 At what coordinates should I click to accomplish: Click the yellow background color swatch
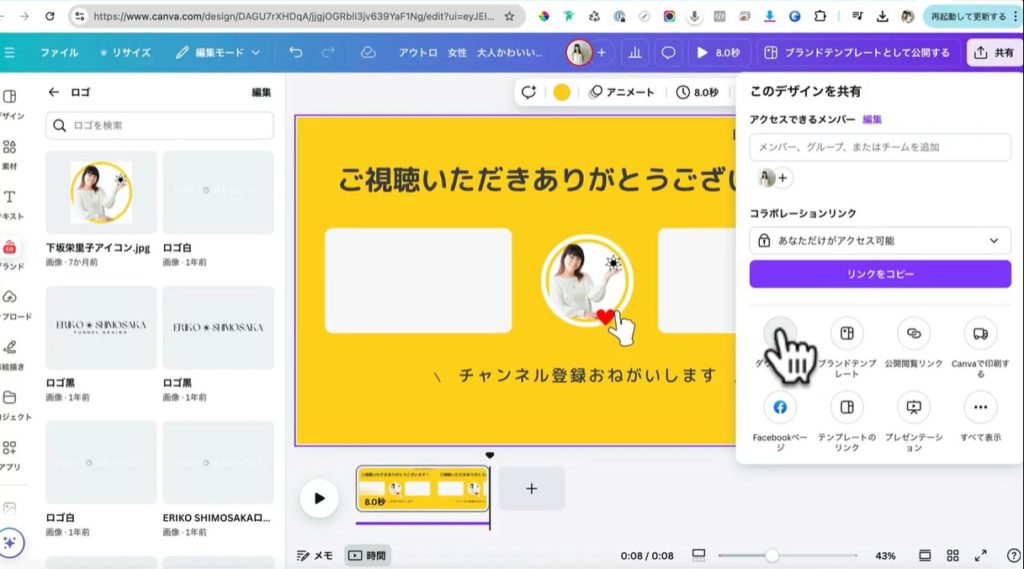point(562,92)
